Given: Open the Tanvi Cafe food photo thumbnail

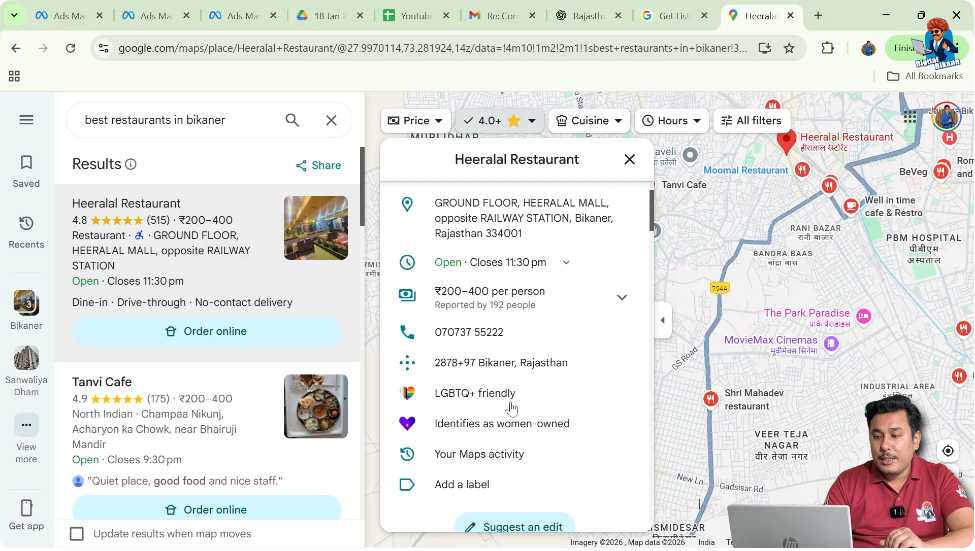Looking at the screenshot, I should point(316,406).
